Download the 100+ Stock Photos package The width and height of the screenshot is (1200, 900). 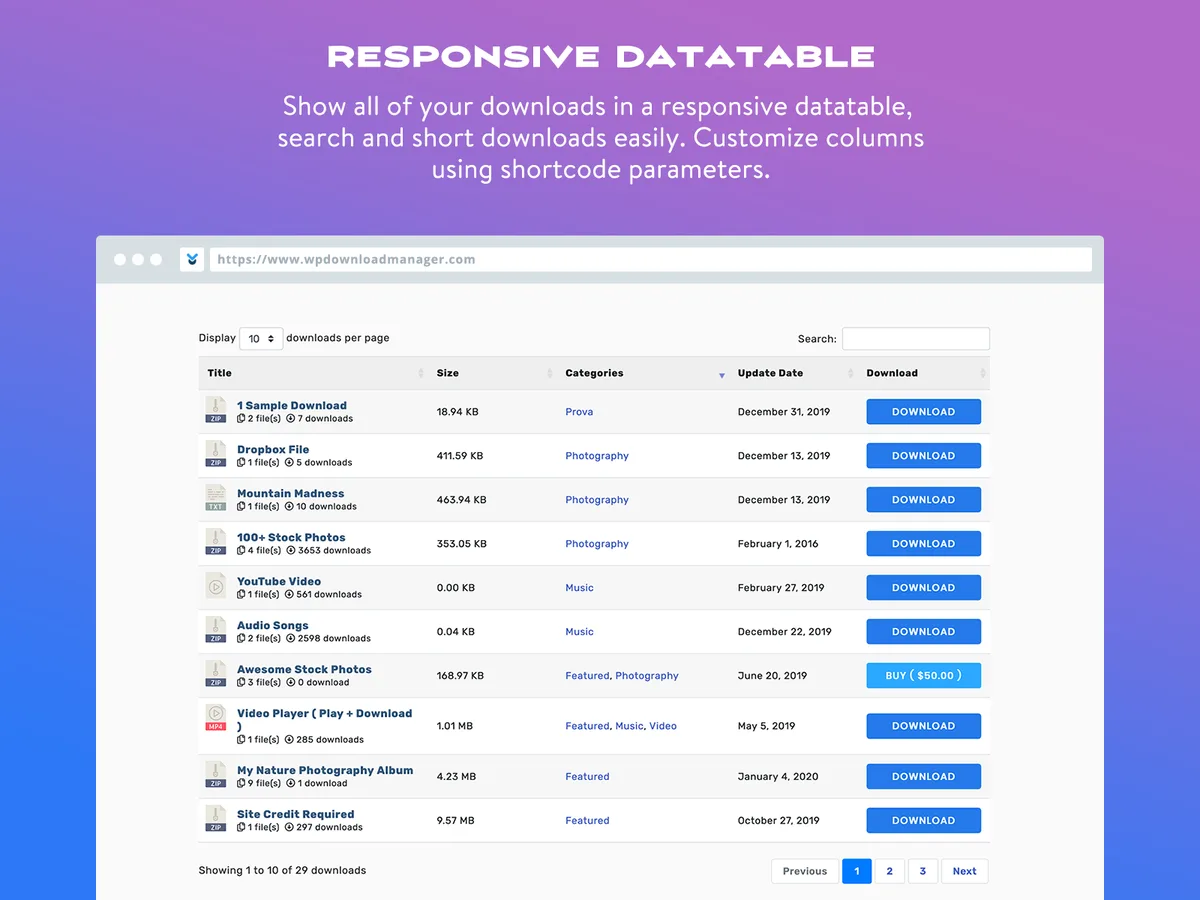point(923,544)
